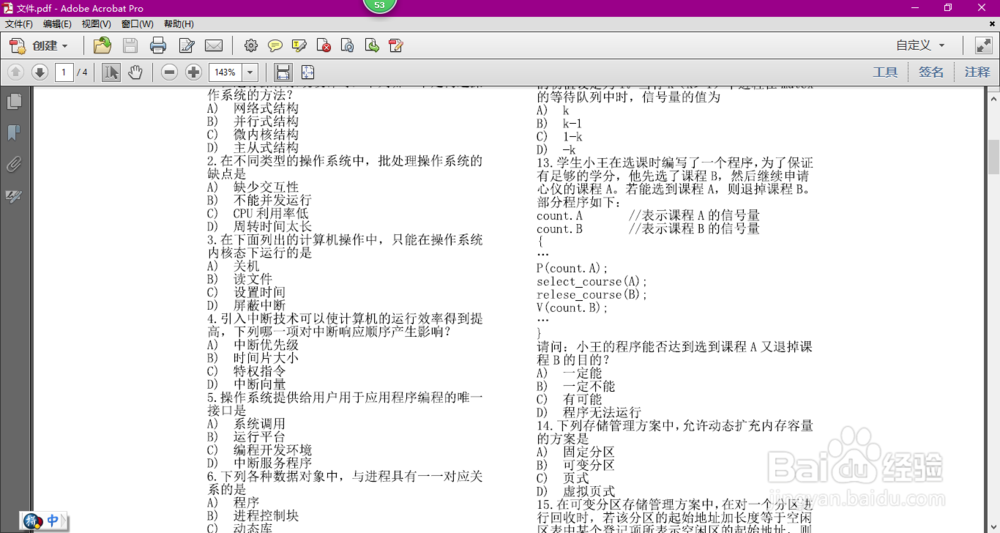Image resolution: width=1000 pixels, height=533 pixels.
Task: Open the 窗口(W) menu
Action: [137, 24]
